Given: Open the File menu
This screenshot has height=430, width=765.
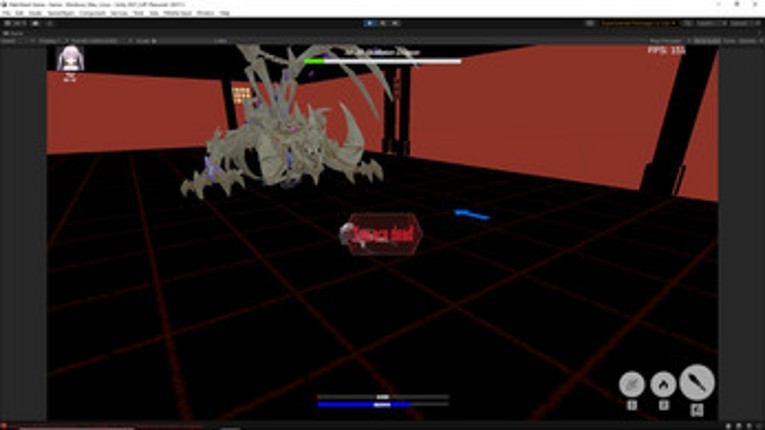Looking at the screenshot, I should (x=6, y=13).
